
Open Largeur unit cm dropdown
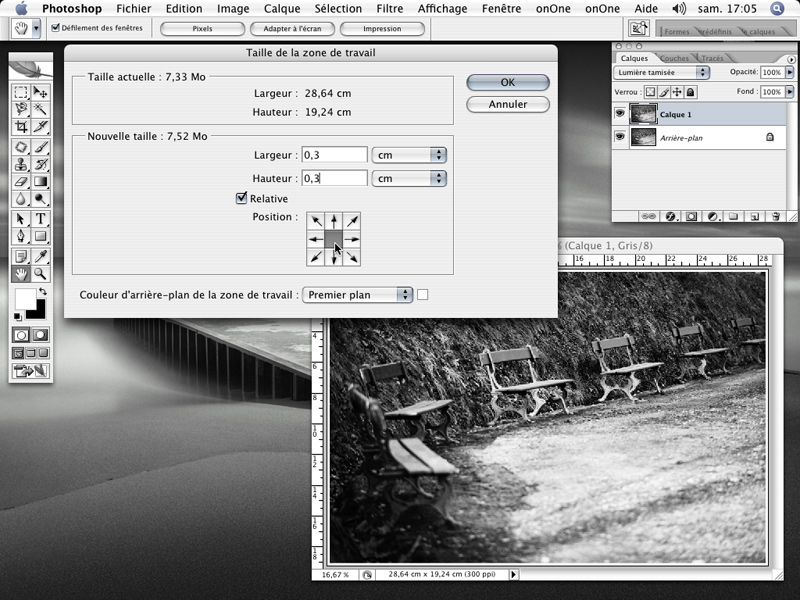tap(409, 155)
